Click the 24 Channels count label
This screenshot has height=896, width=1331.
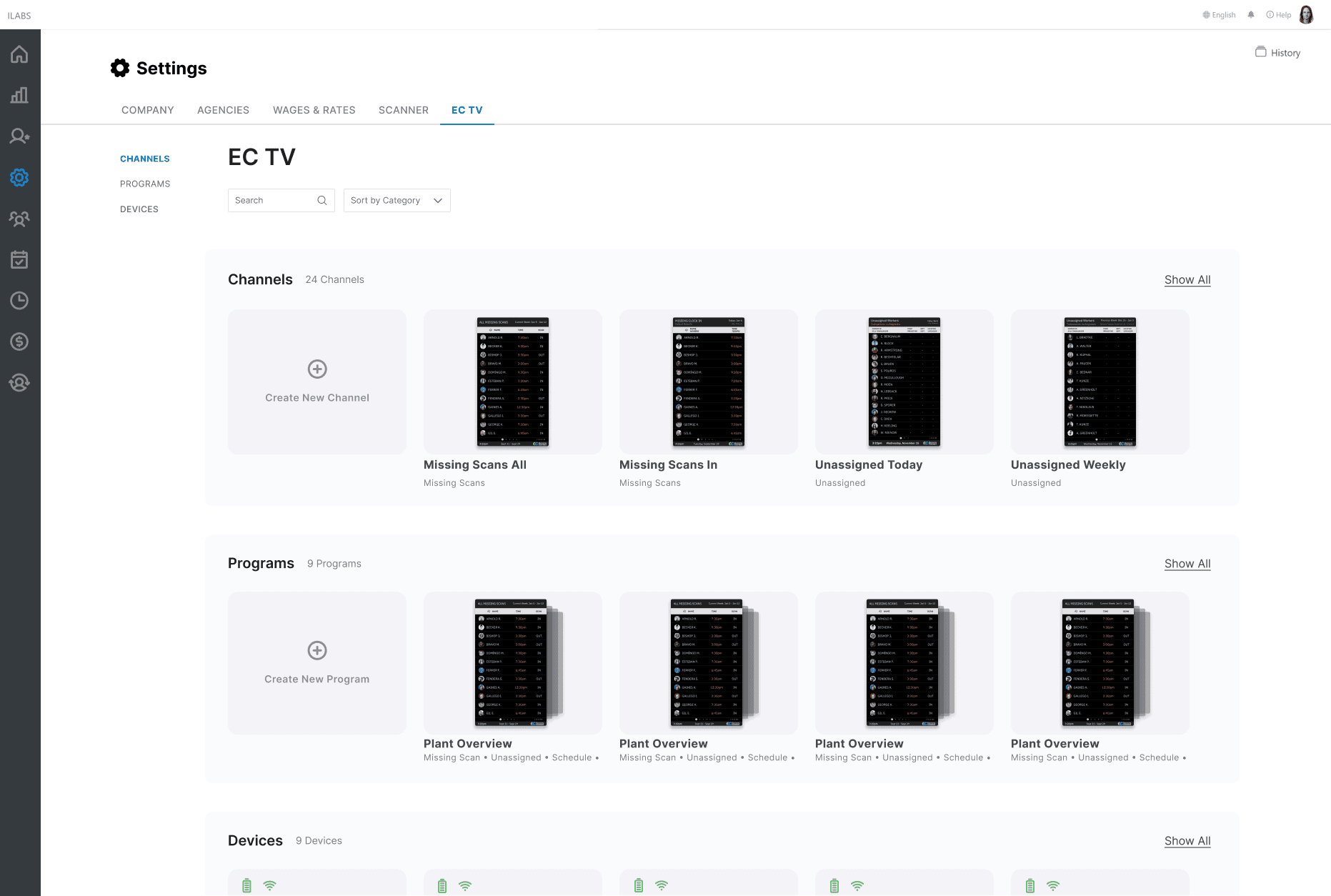point(335,279)
